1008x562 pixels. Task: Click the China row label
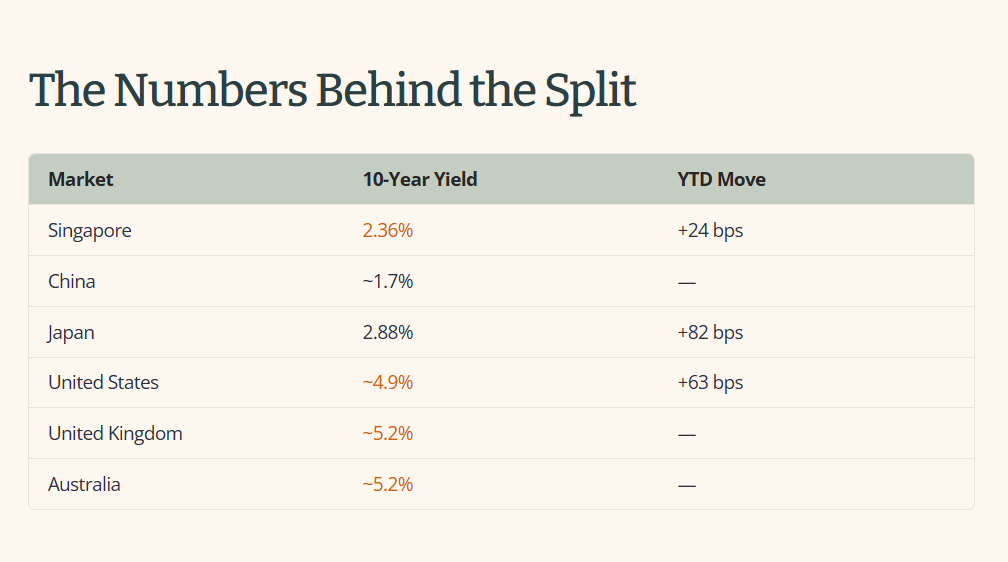tap(71, 281)
